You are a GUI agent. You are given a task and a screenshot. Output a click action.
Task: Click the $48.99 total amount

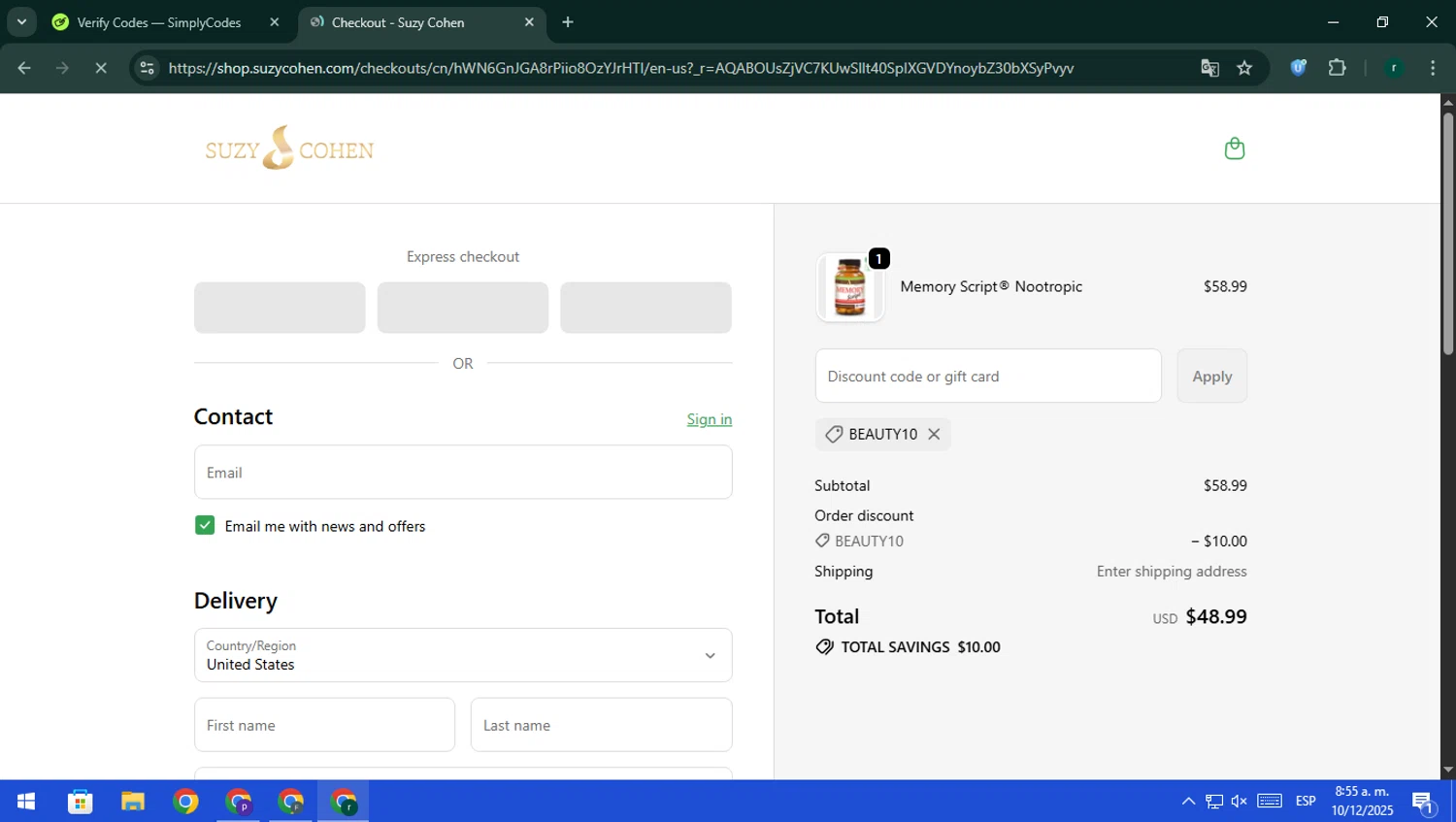[1216, 616]
